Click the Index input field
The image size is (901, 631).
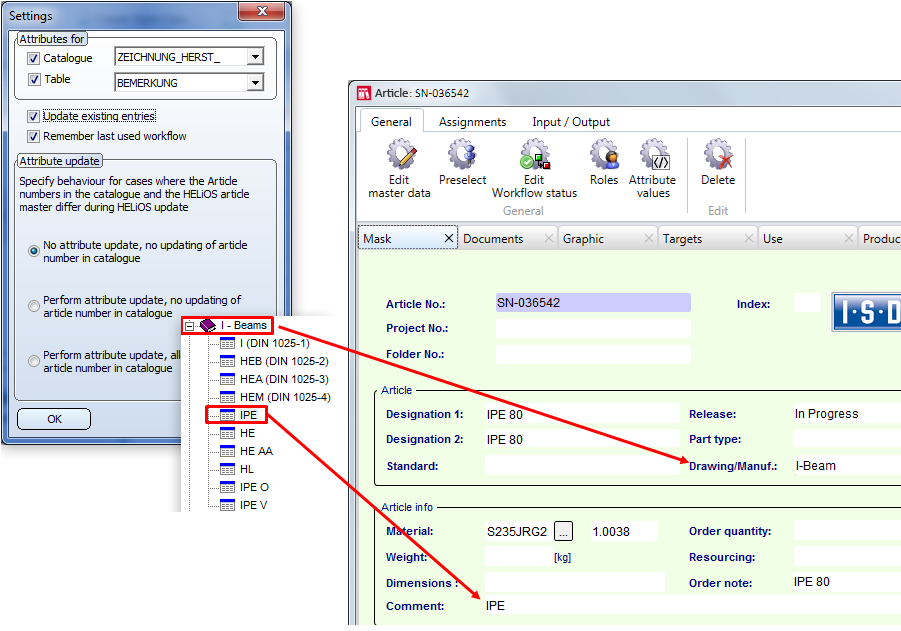click(807, 303)
